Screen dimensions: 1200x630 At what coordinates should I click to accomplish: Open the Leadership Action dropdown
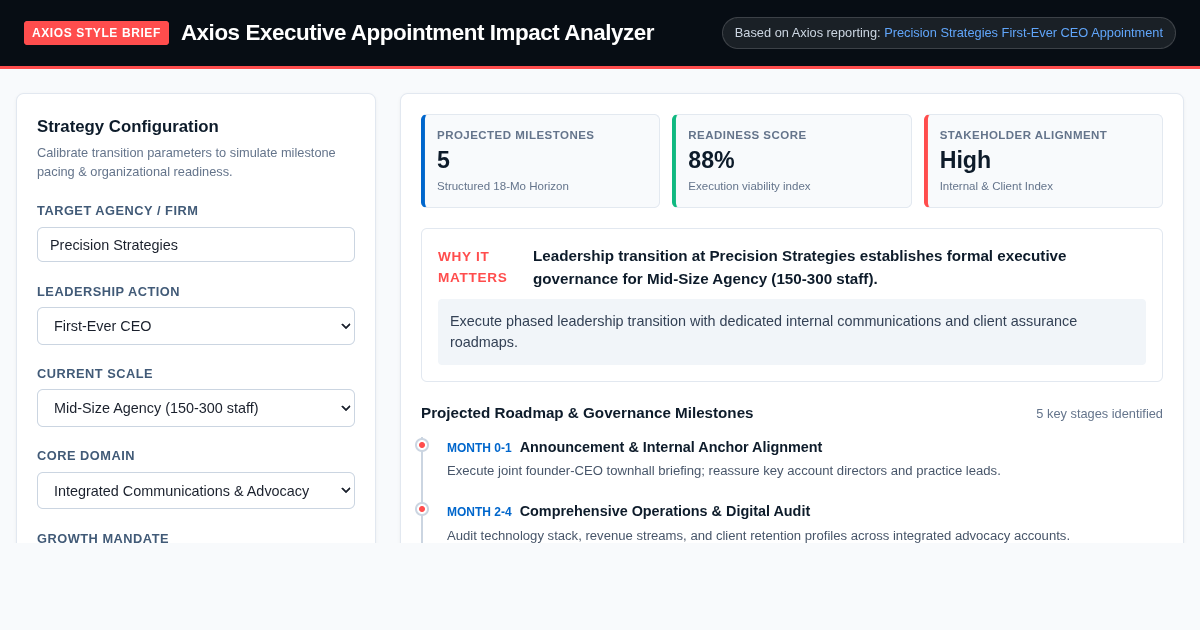click(196, 326)
